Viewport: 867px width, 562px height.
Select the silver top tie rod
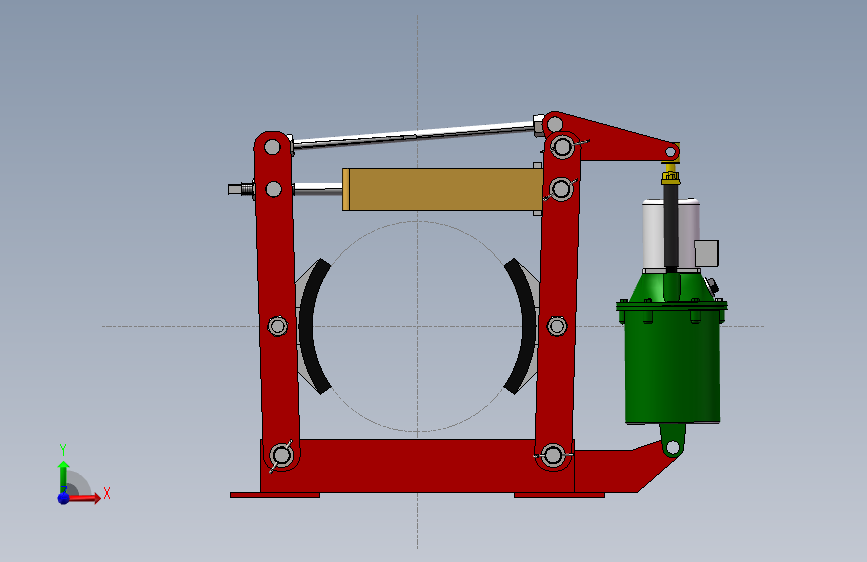point(415,134)
